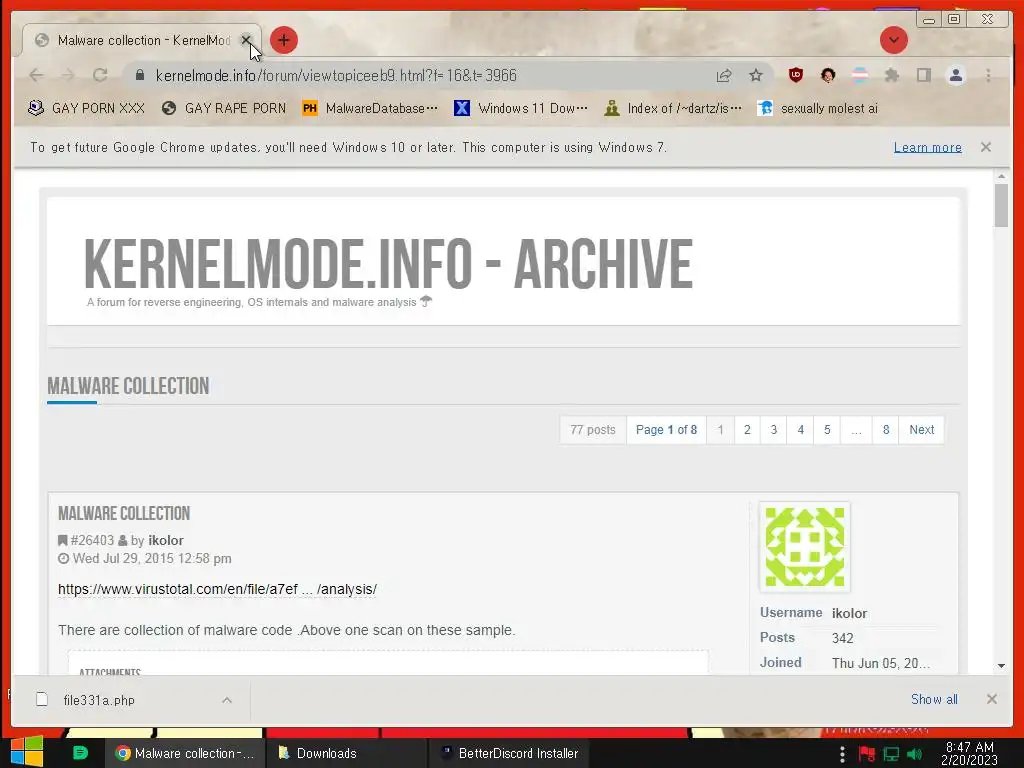Viewport: 1024px width, 768px height.
Task: Dismiss the Windows 7 update infobar
Action: 985,148
